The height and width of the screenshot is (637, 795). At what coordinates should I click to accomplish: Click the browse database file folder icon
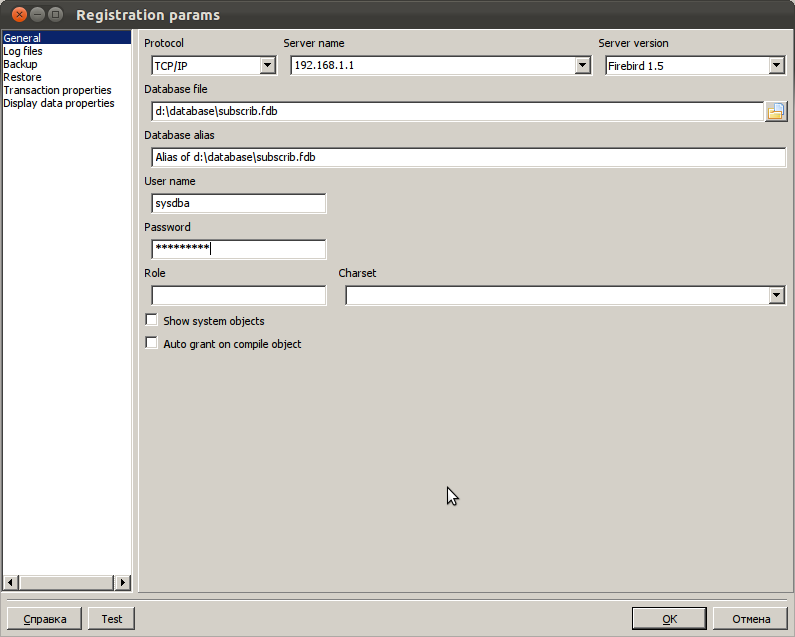[x=776, y=111]
